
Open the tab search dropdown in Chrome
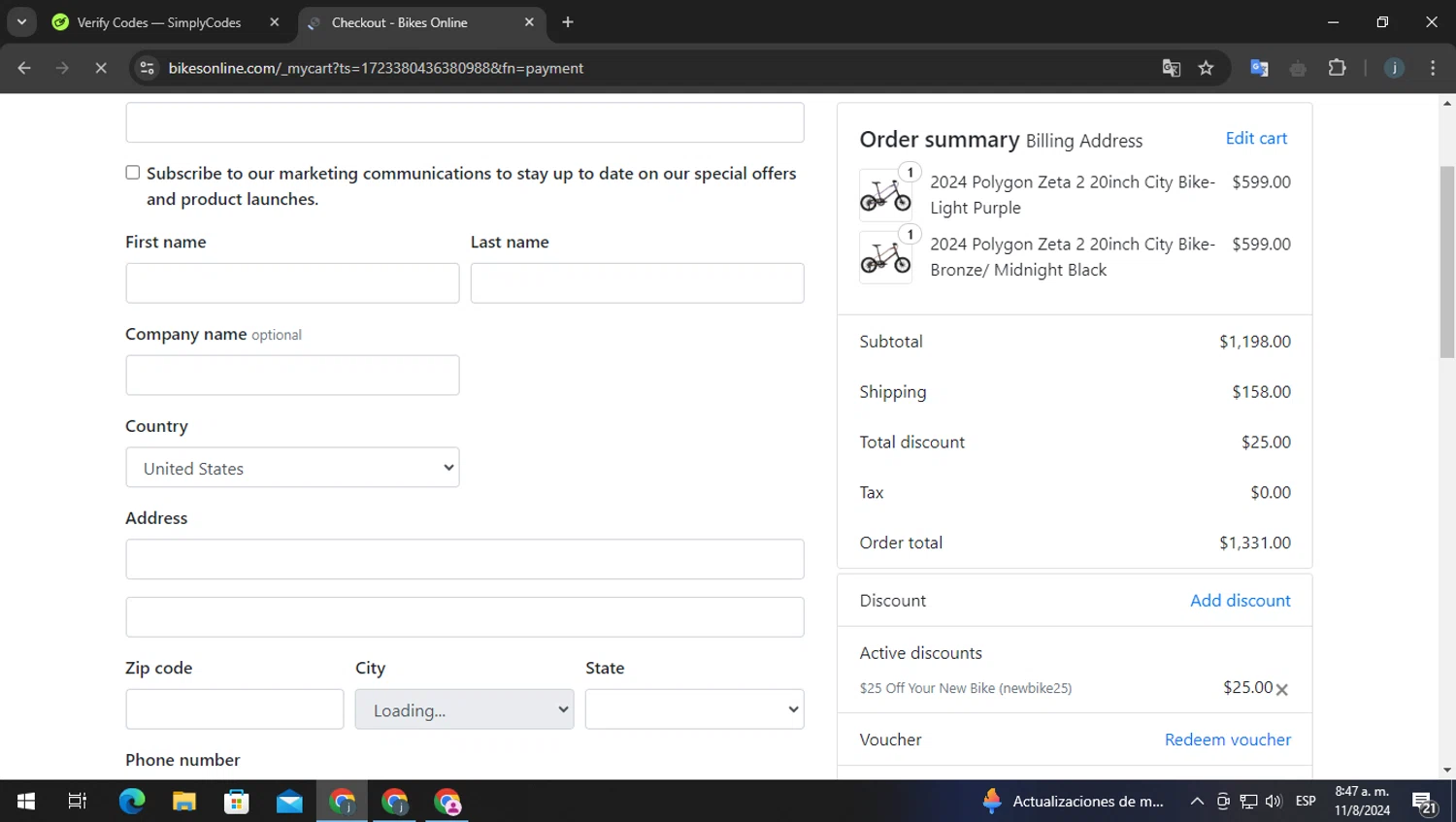[21, 21]
